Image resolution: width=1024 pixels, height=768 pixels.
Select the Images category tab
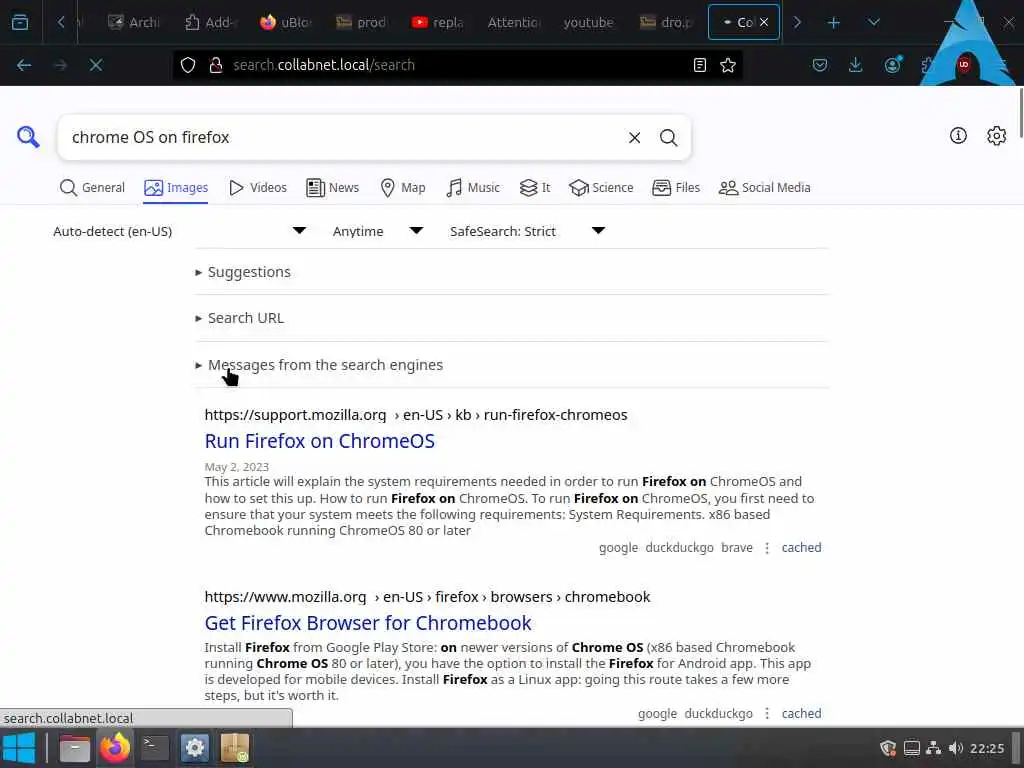176,188
